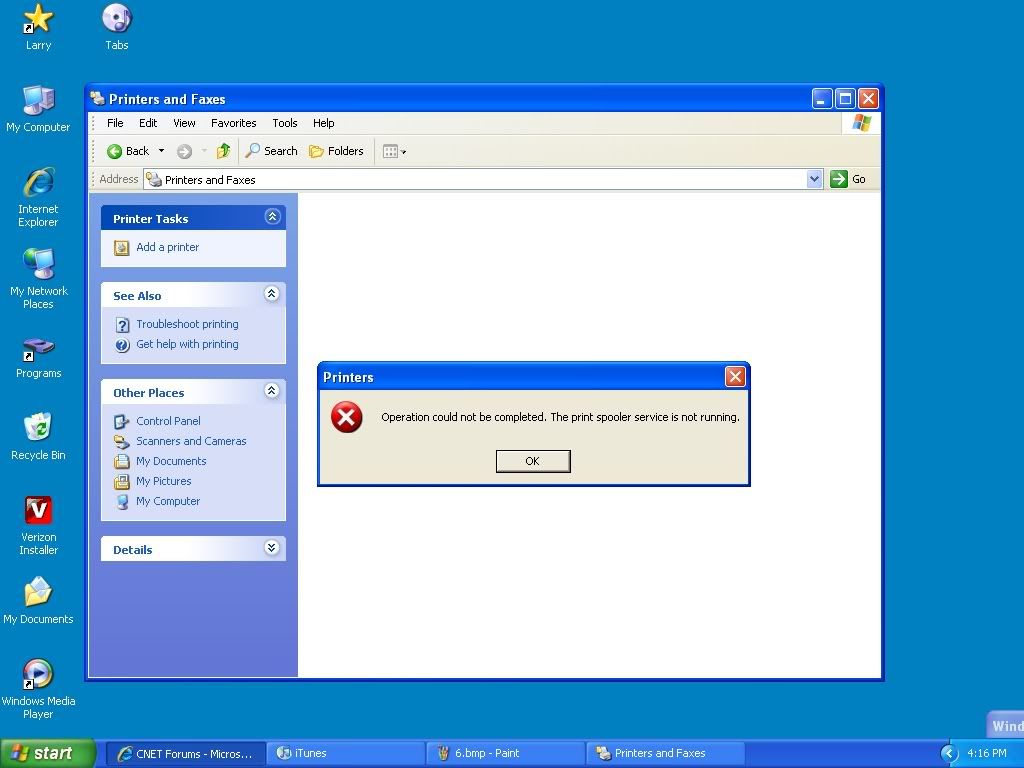Expand the Details panel

coord(271,548)
